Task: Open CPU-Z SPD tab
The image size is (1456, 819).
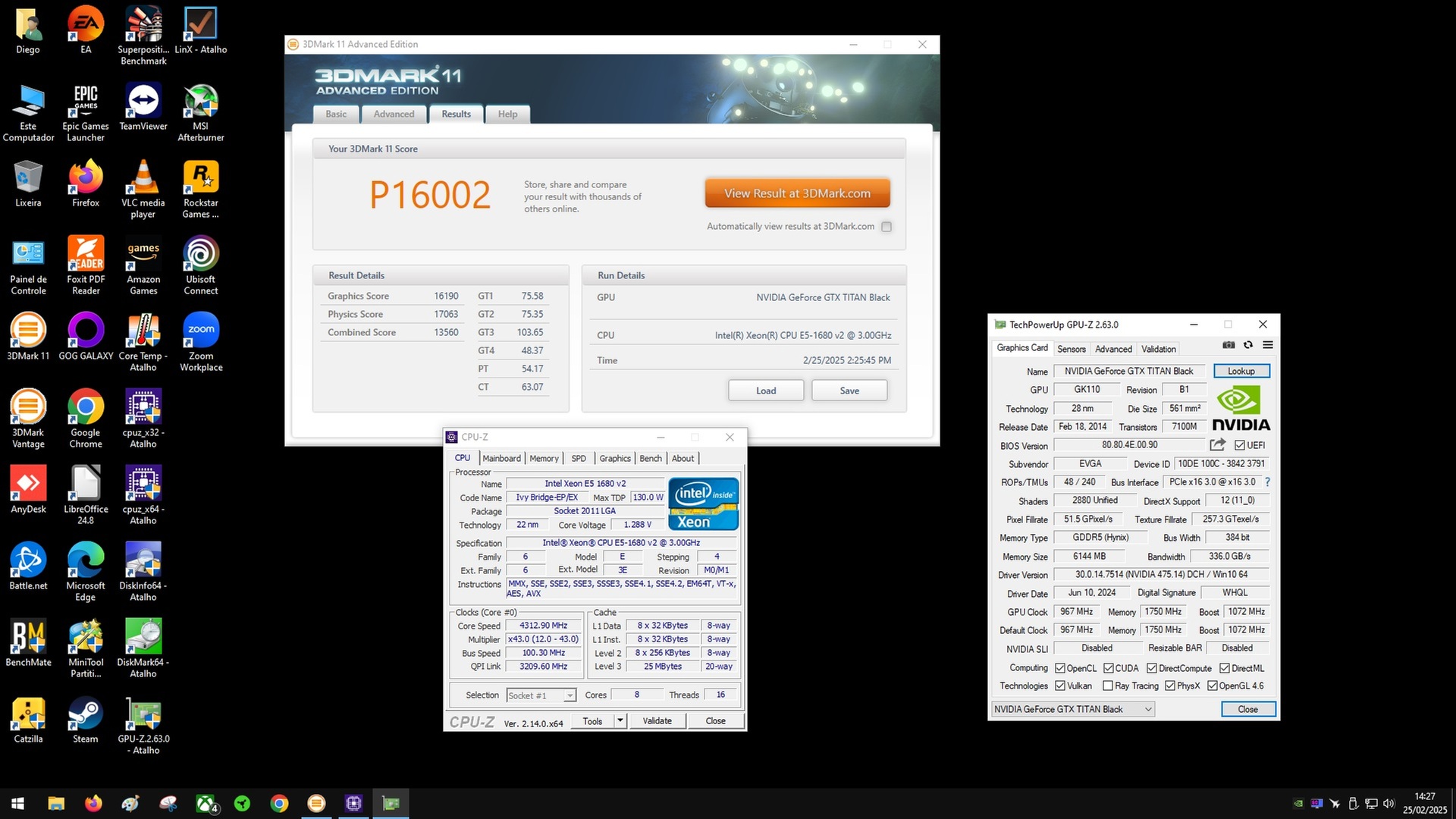Action: (579, 458)
